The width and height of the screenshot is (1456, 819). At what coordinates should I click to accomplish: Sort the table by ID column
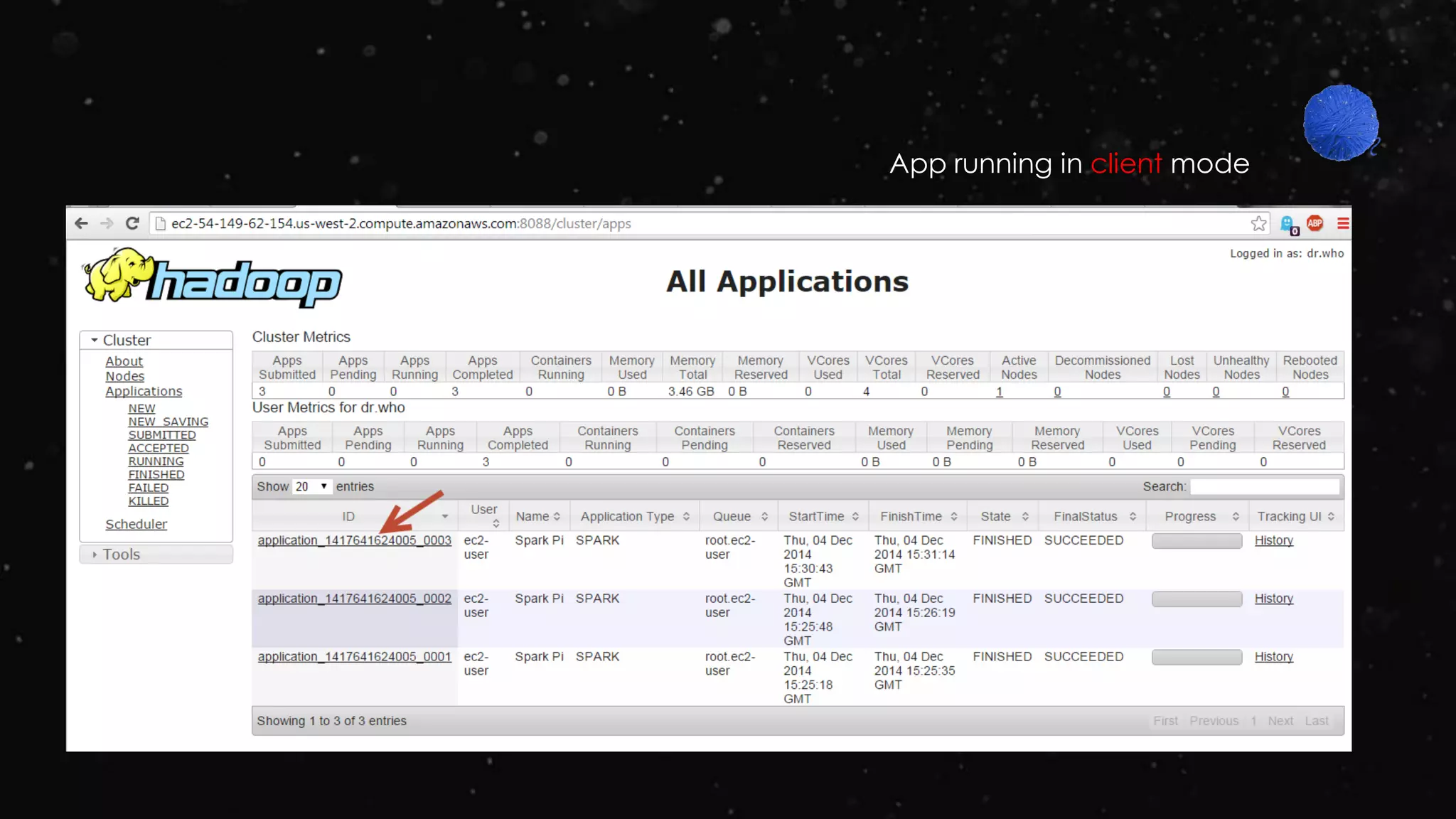click(x=353, y=516)
